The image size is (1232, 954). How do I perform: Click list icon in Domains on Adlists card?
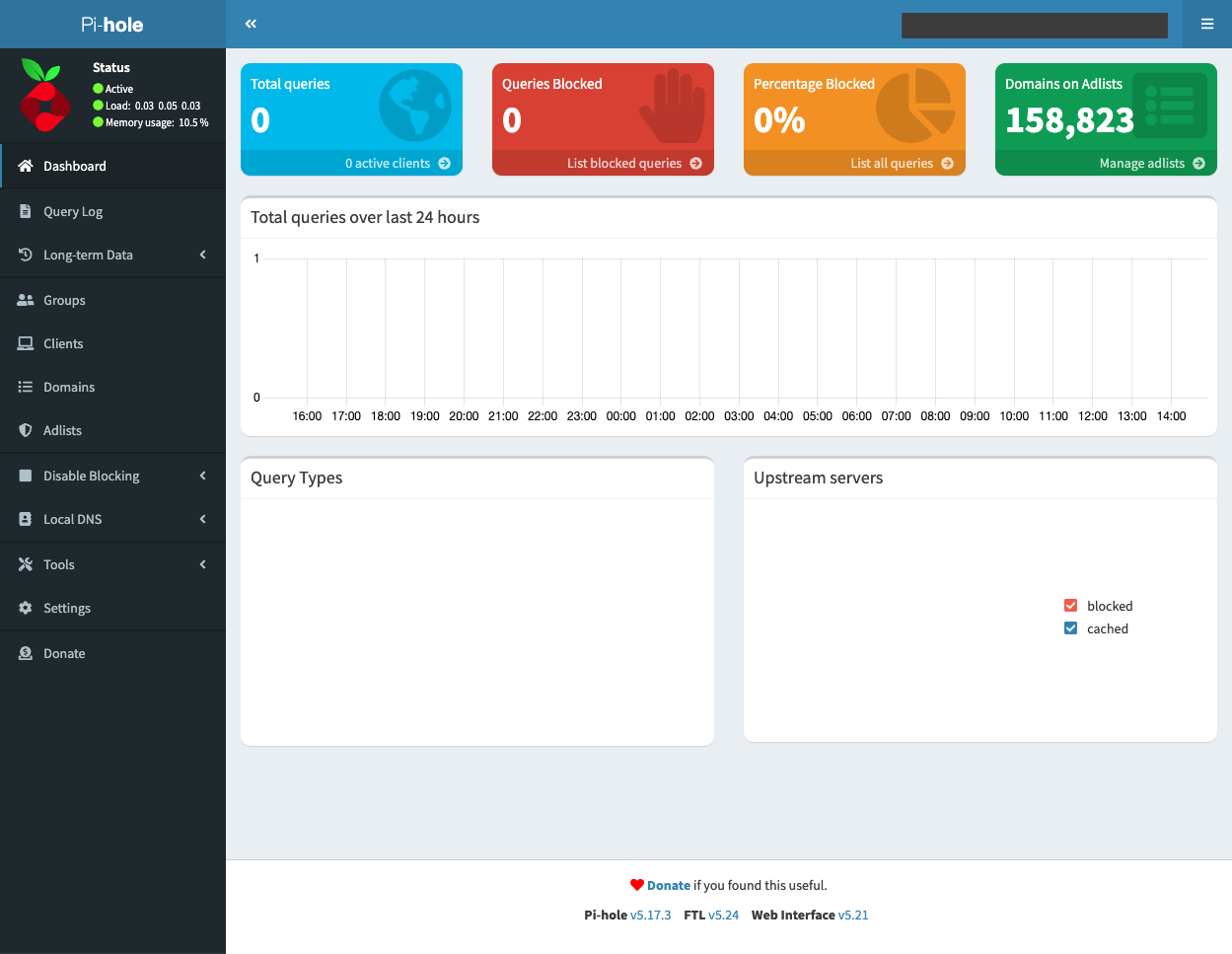click(x=1169, y=106)
